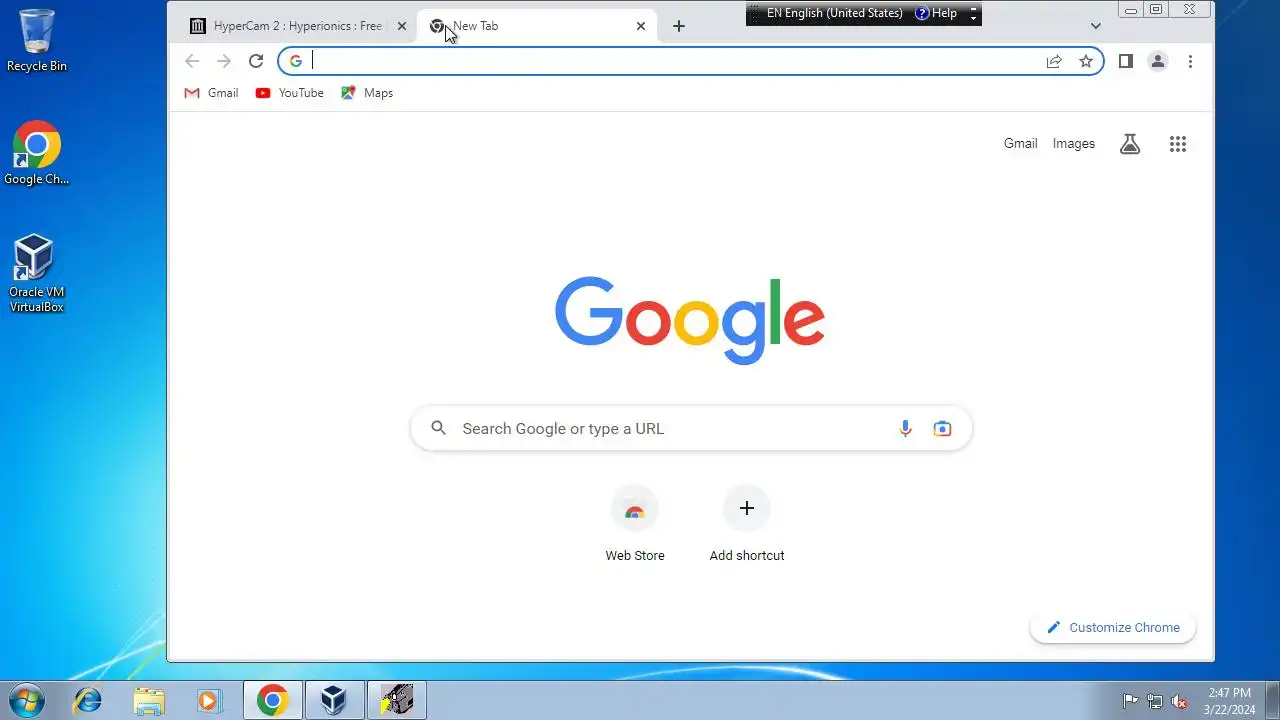
Task: Click the Images link on Google page
Action: [x=1073, y=143]
